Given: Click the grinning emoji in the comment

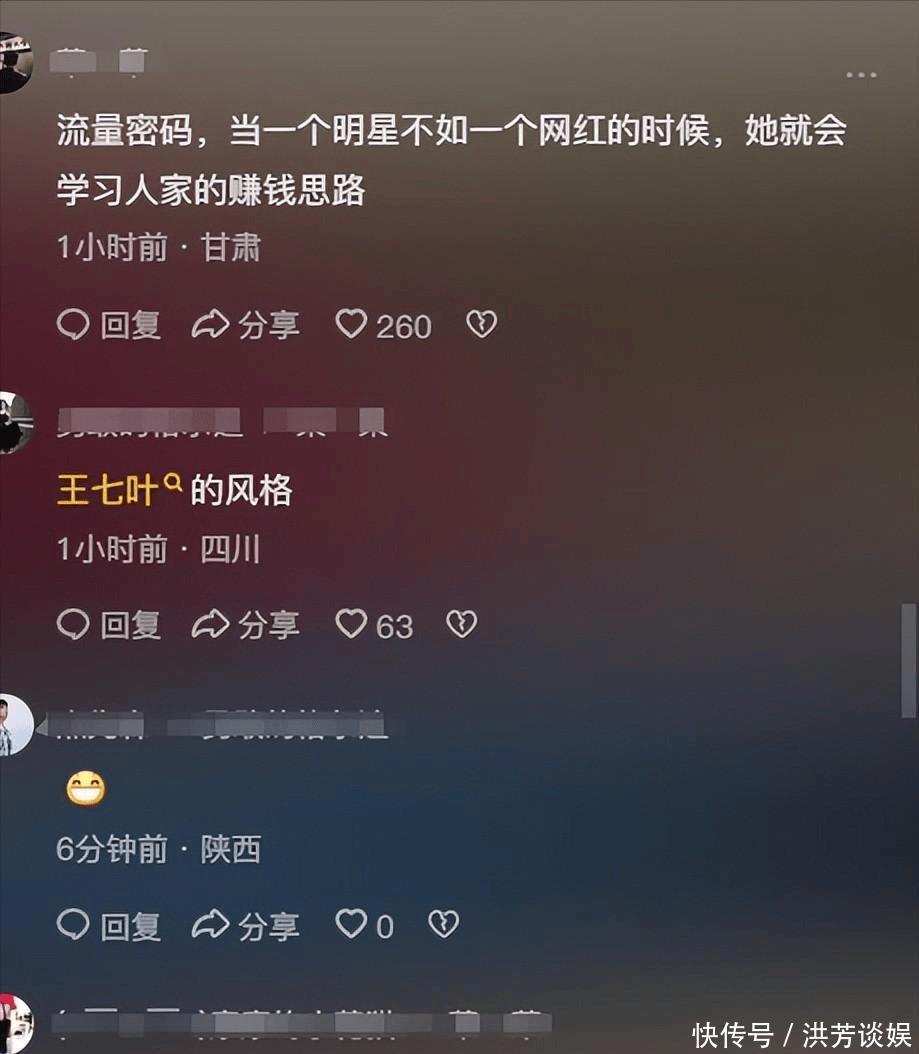Looking at the screenshot, I should pyautogui.click(x=85, y=788).
